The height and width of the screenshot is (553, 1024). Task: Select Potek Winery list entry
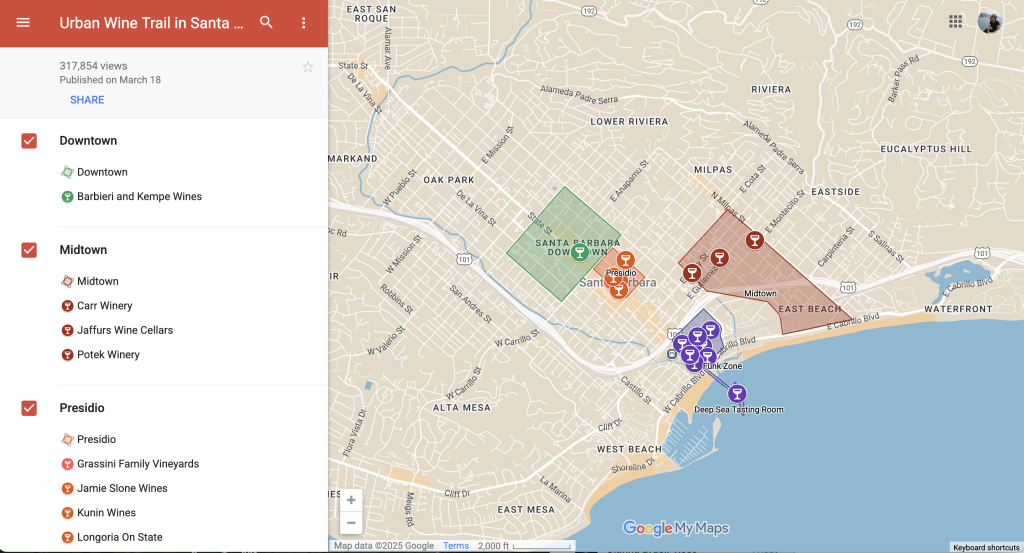click(x=108, y=355)
